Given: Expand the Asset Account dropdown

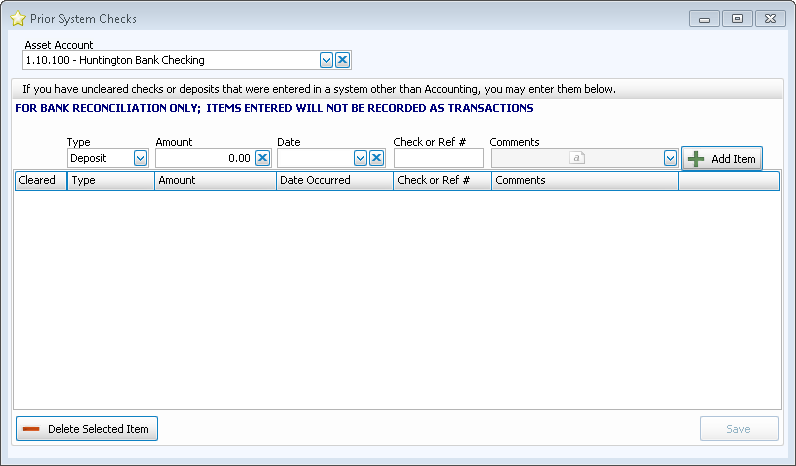Looking at the screenshot, I should [326, 60].
